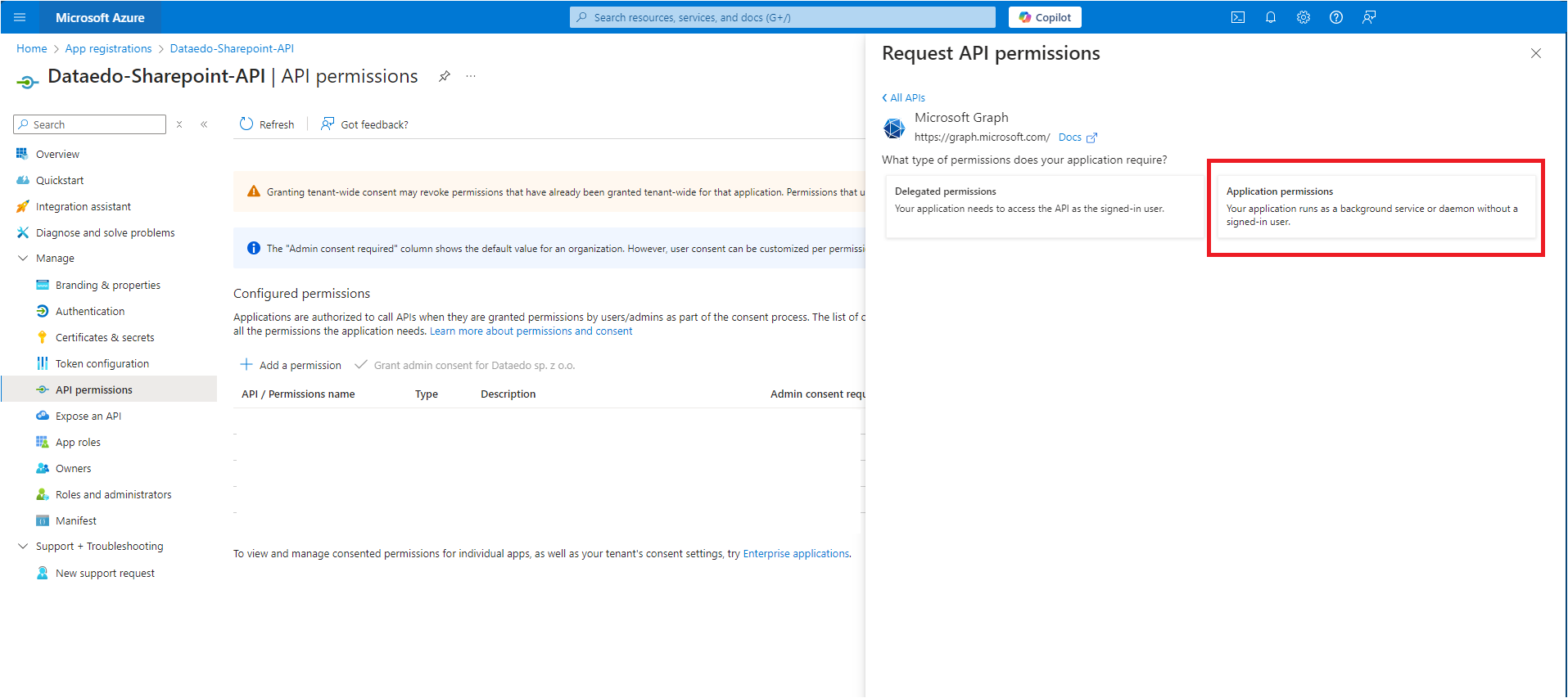Navigate to App registrations breadcrumb

tap(109, 48)
